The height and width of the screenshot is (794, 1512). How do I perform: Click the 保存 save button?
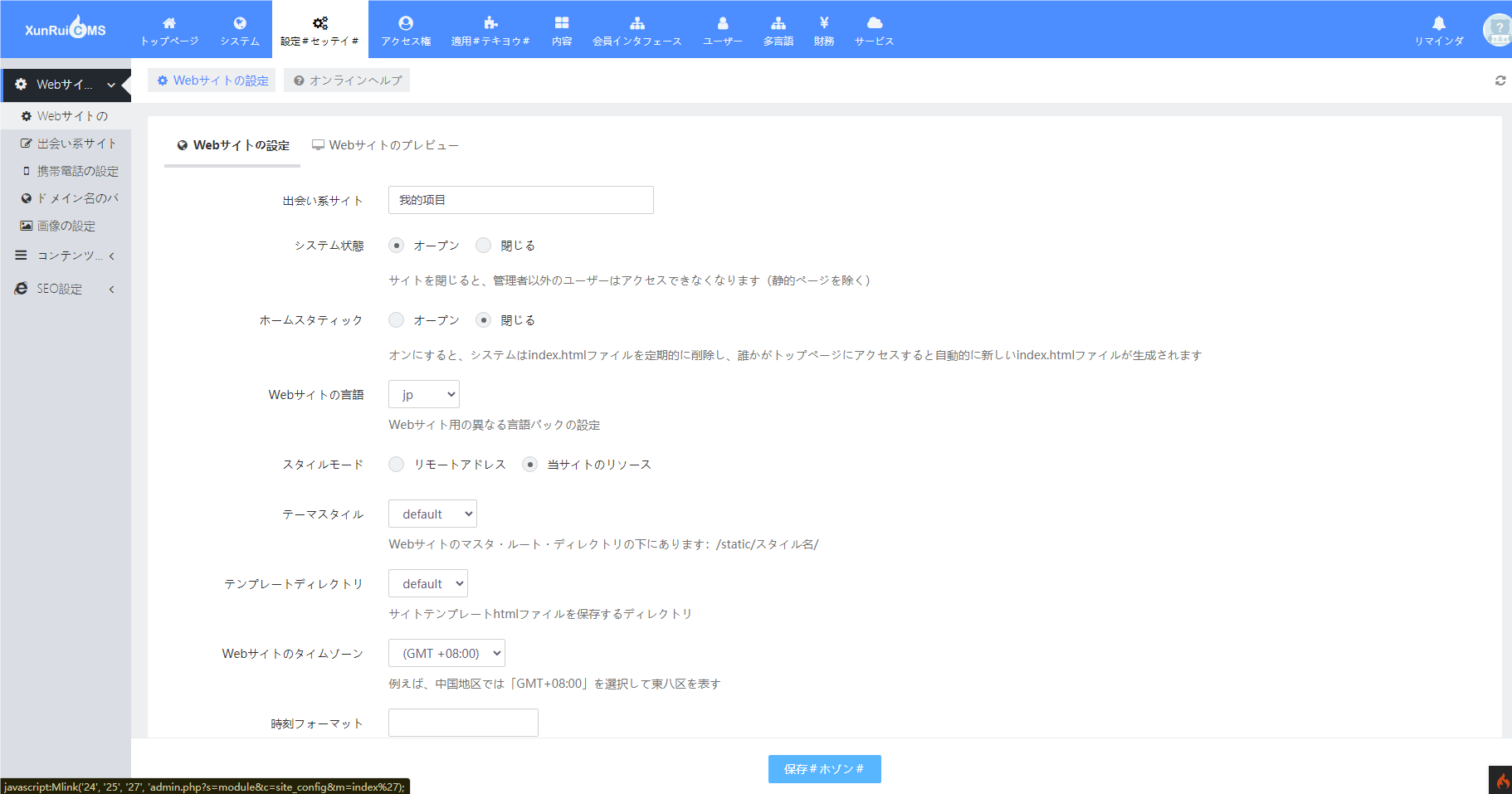(x=824, y=769)
